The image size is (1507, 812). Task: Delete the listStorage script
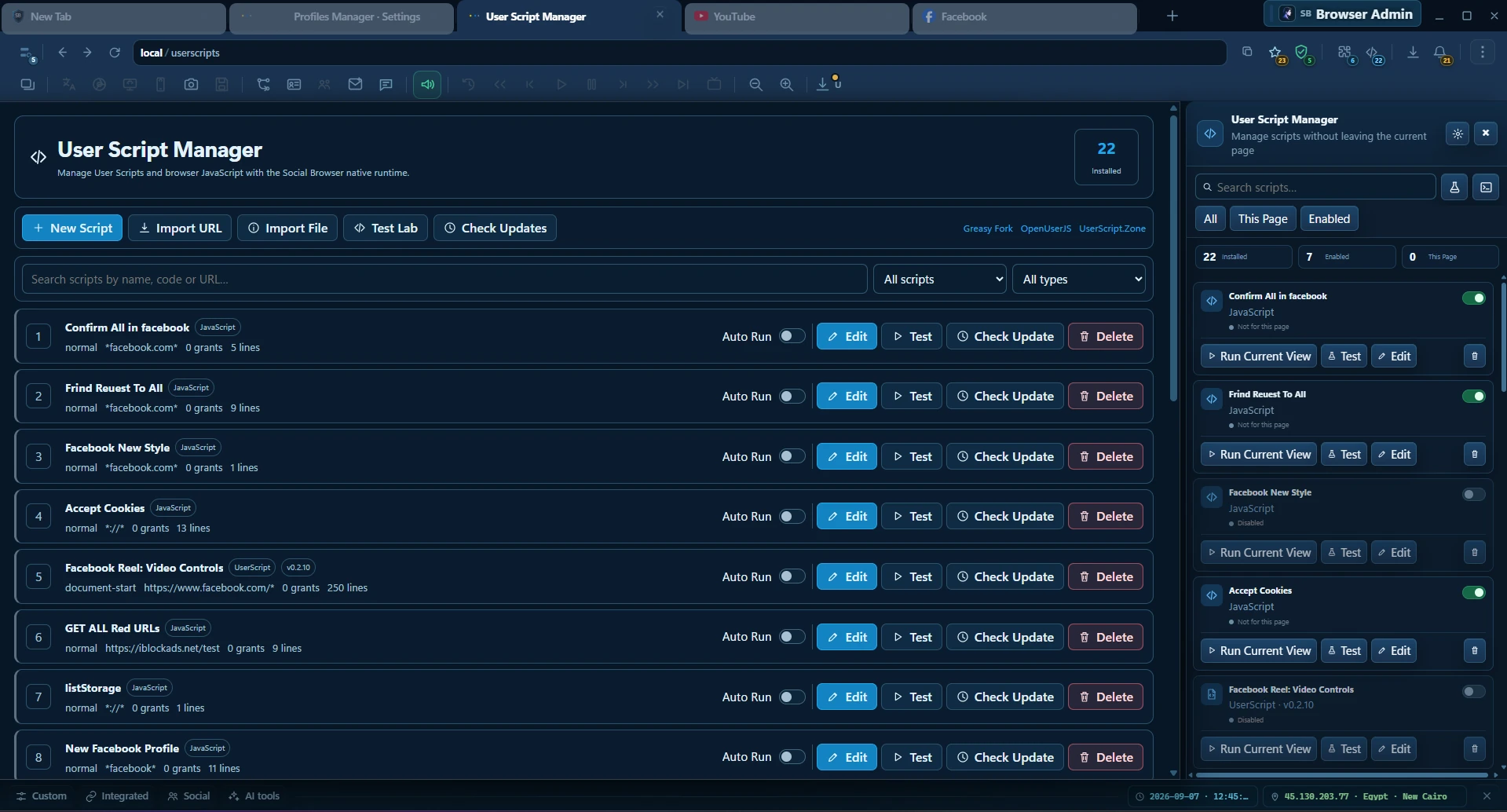tap(1105, 697)
